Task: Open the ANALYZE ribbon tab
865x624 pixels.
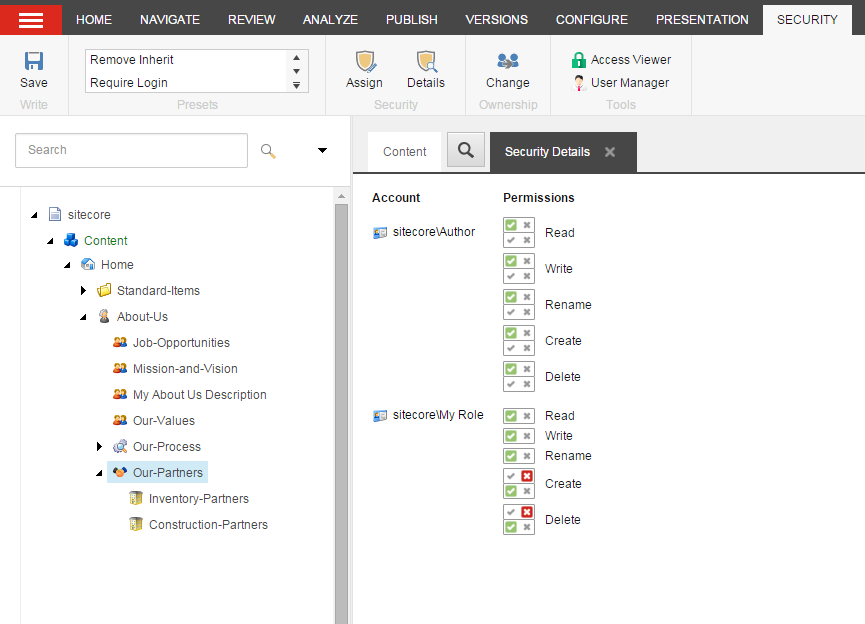Action: point(330,20)
